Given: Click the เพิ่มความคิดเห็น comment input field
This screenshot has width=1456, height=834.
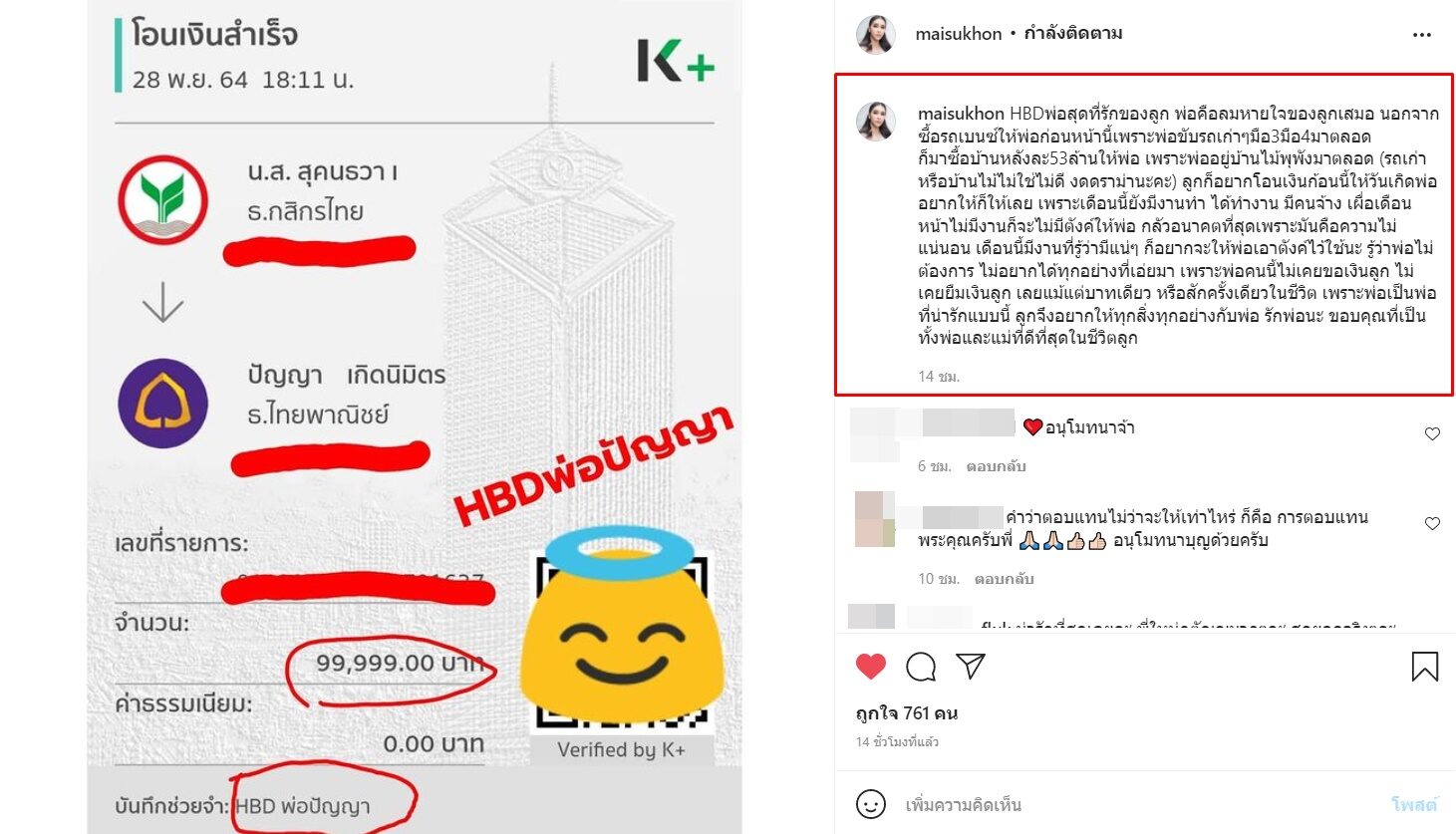Looking at the screenshot, I should 1136,804.
